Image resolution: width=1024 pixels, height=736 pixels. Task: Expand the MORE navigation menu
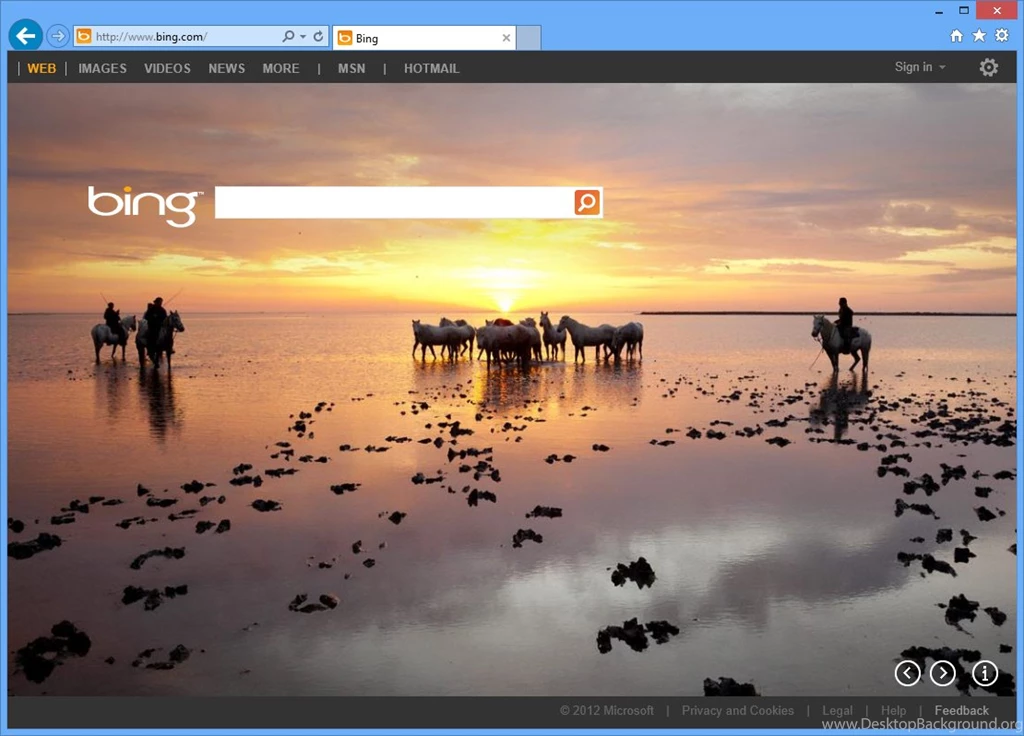point(281,68)
